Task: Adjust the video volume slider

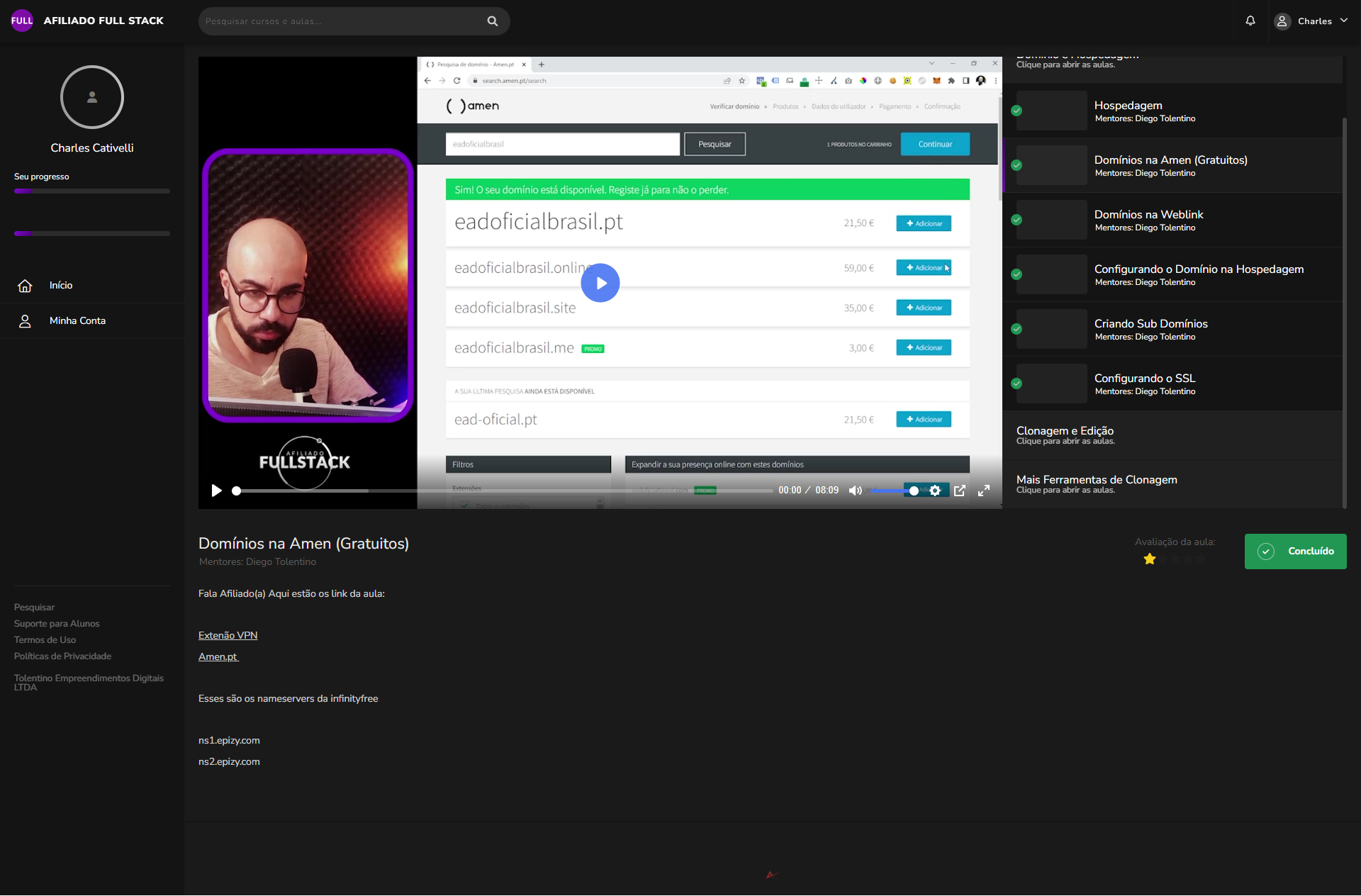Action: tap(893, 491)
